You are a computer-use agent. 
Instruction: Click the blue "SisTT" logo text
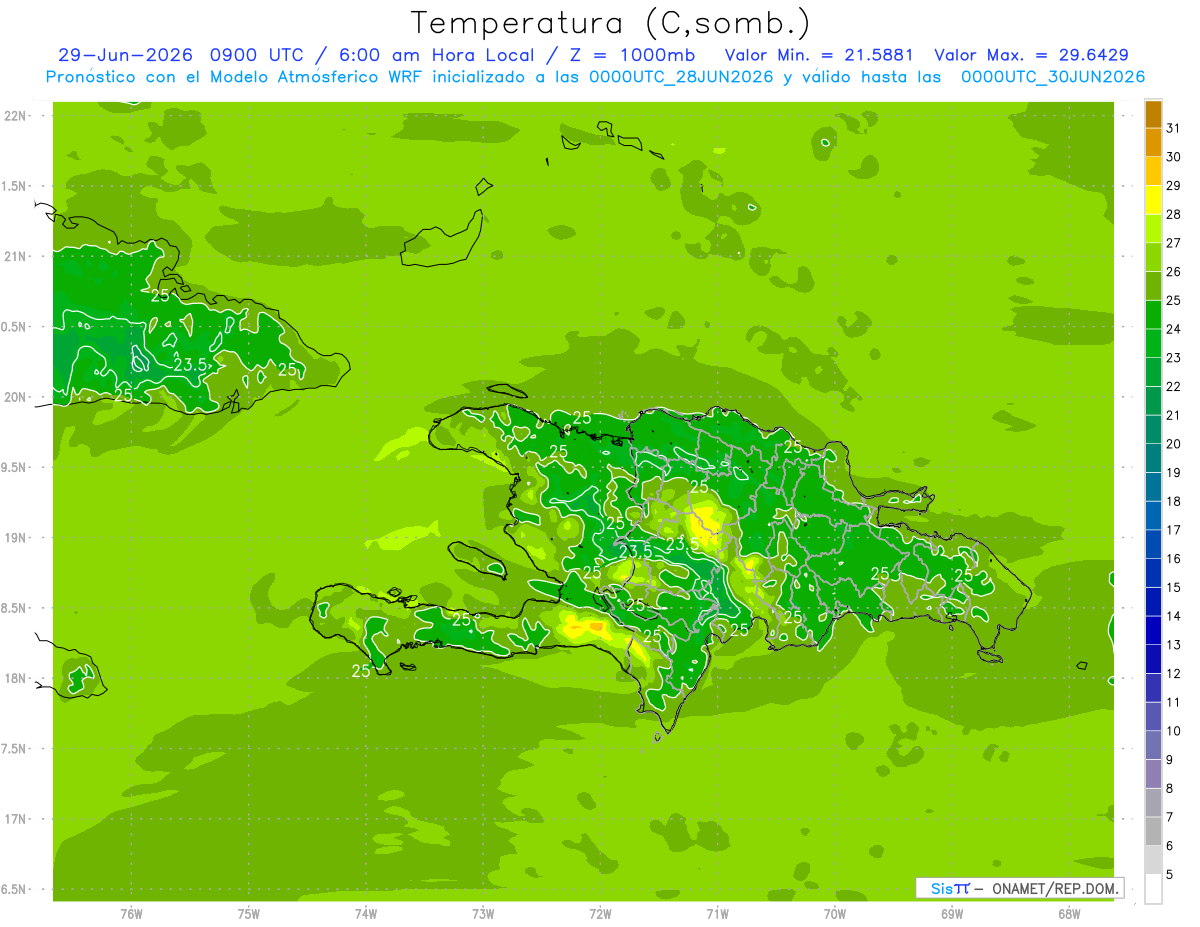click(950, 888)
